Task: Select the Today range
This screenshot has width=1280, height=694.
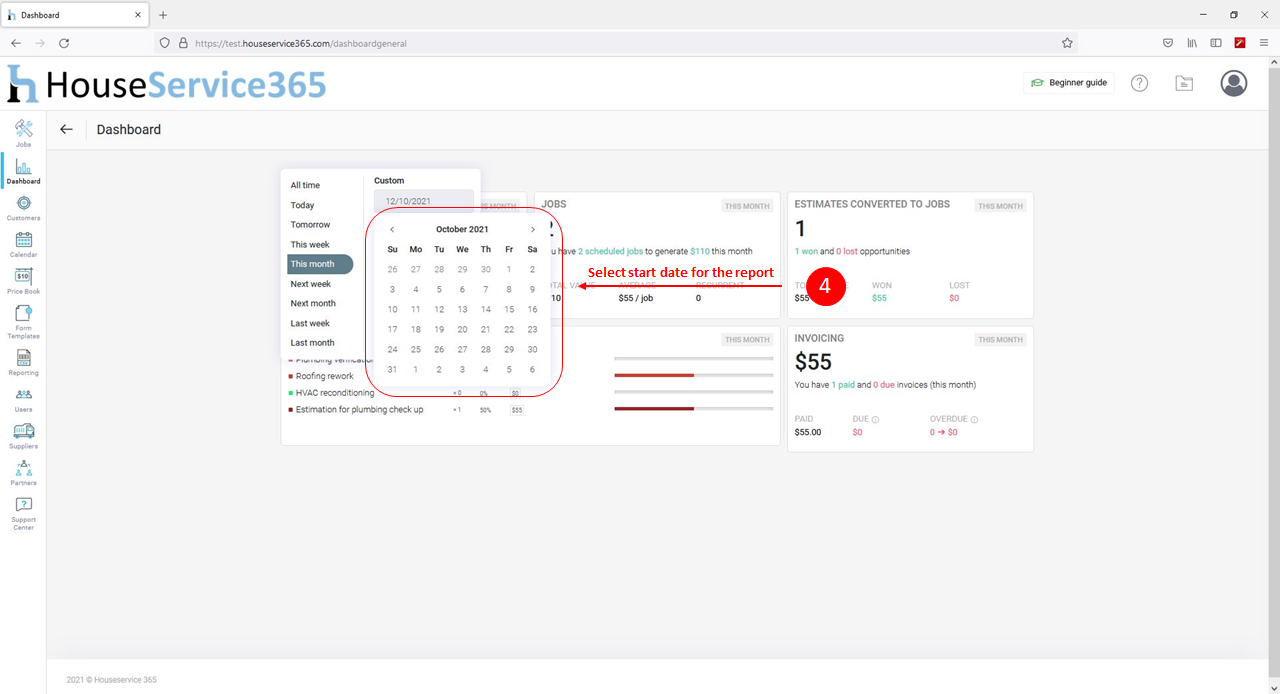Action: 302,205
